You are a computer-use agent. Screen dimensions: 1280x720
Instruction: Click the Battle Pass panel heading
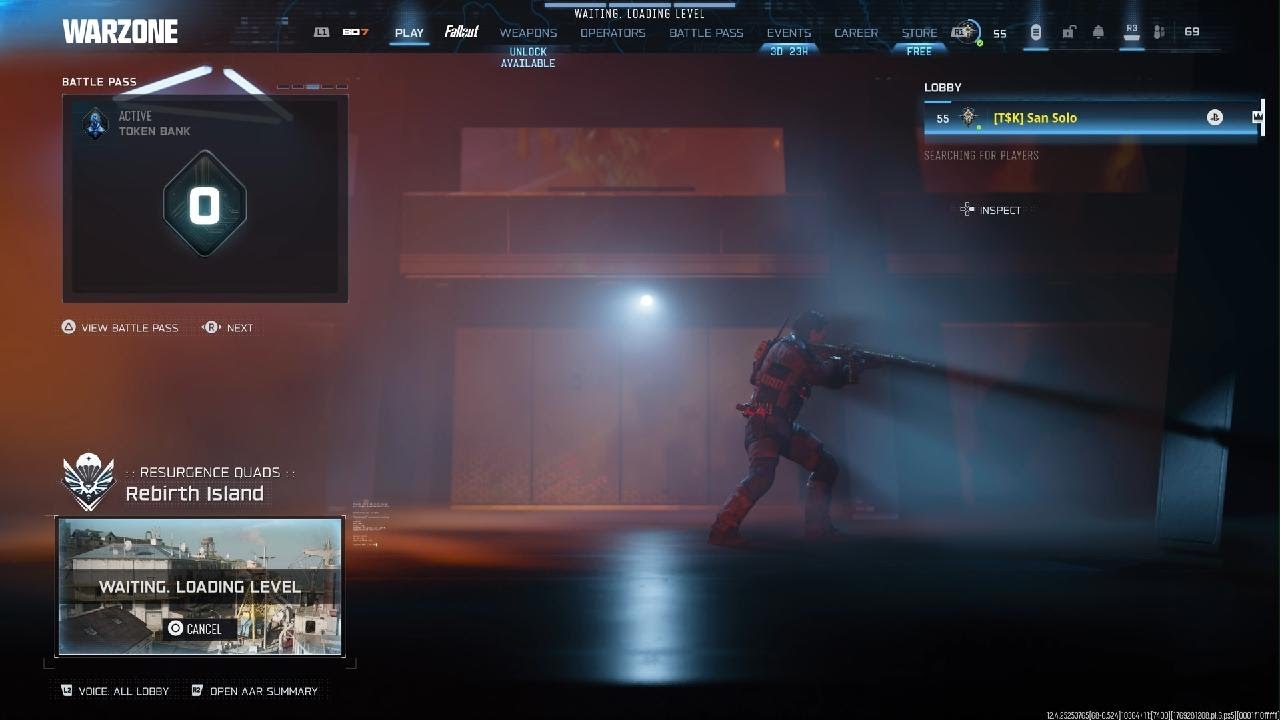click(x=99, y=82)
